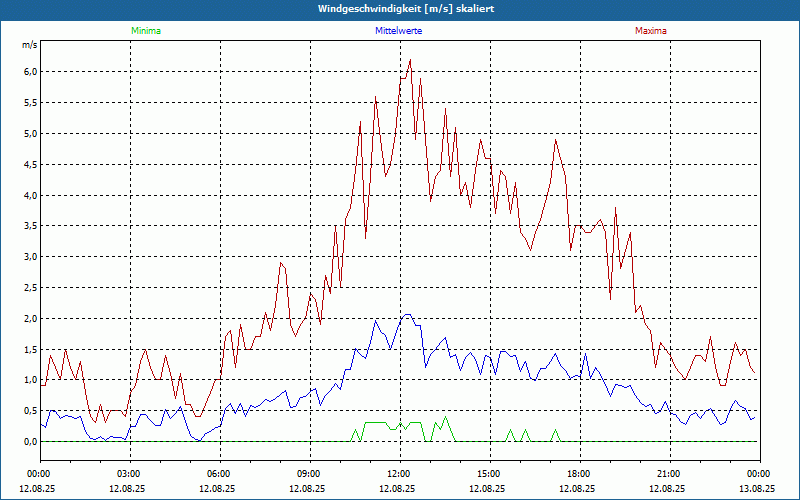This screenshot has height=500, width=800.
Task: Select the 06:00 time axis marker
Action: pos(219,474)
